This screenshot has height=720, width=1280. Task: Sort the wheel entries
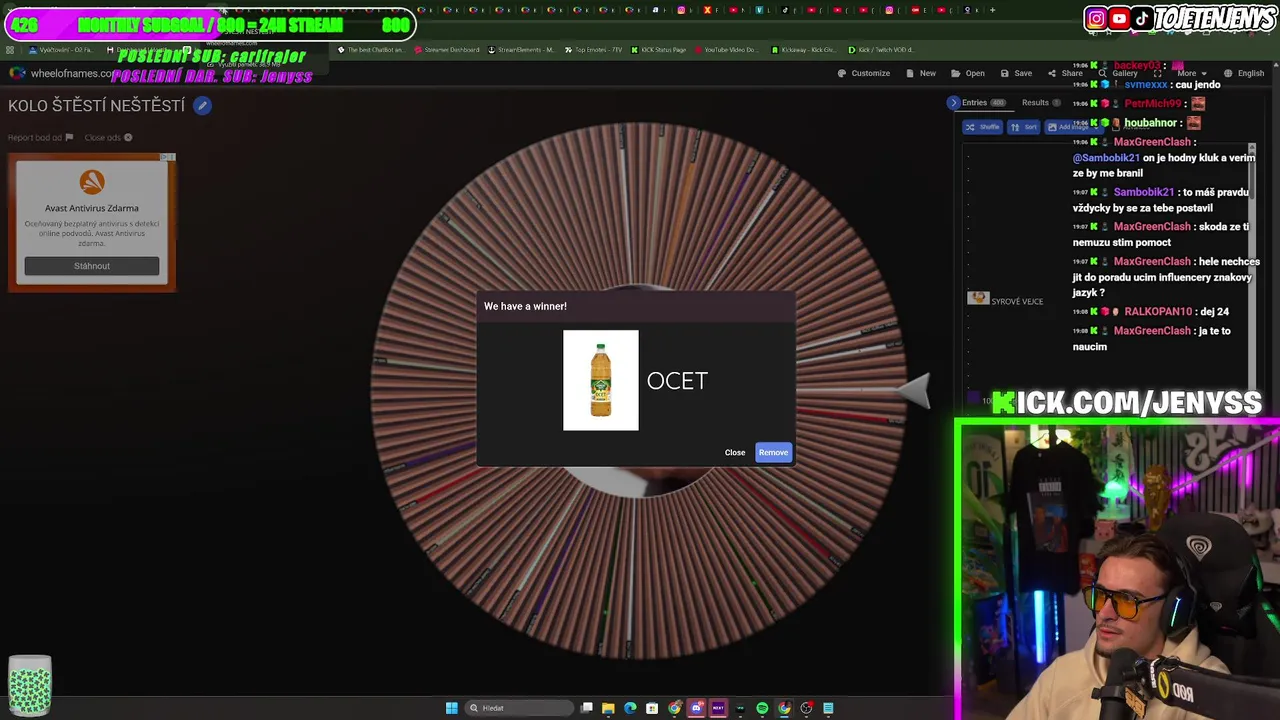pyautogui.click(x=1024, y=127)
